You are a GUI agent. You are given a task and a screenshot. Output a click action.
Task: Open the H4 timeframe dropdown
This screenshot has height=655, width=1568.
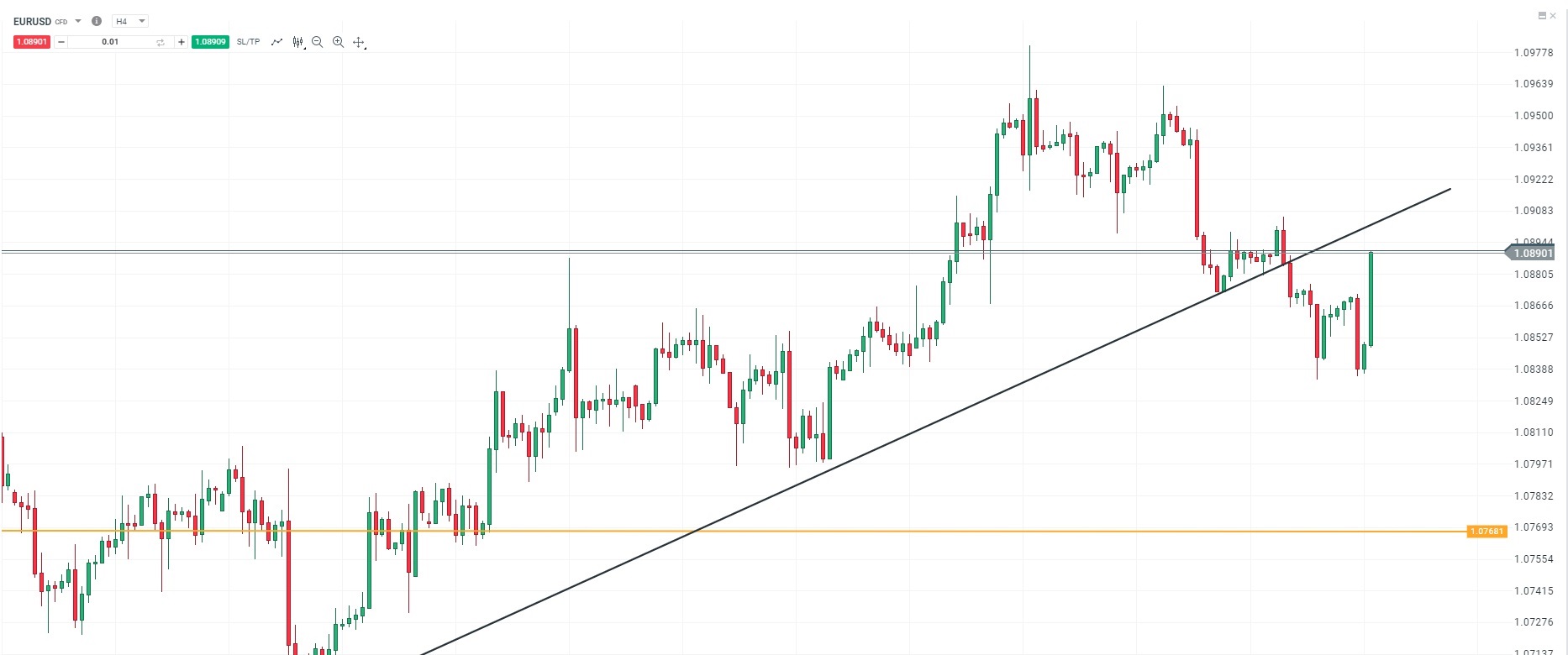tap(129, 21)
